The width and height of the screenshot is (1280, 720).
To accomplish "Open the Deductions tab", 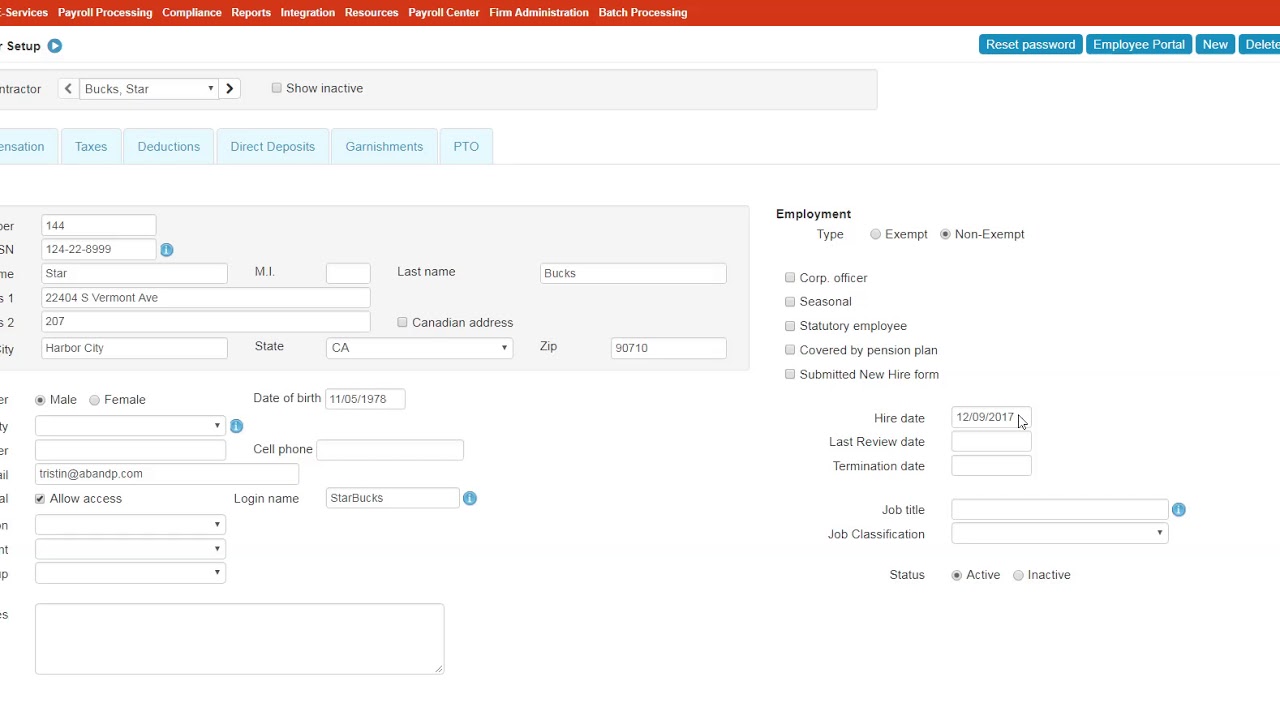I will tap(169, 146).
